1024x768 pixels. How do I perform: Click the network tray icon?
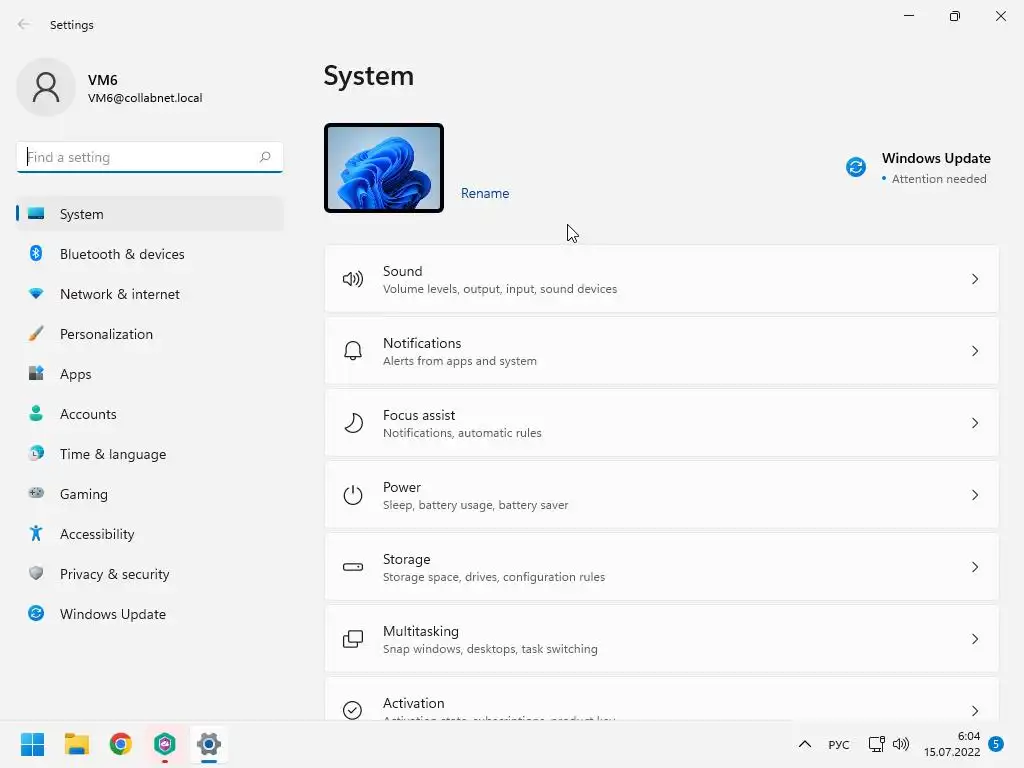[x=876, y=744]
